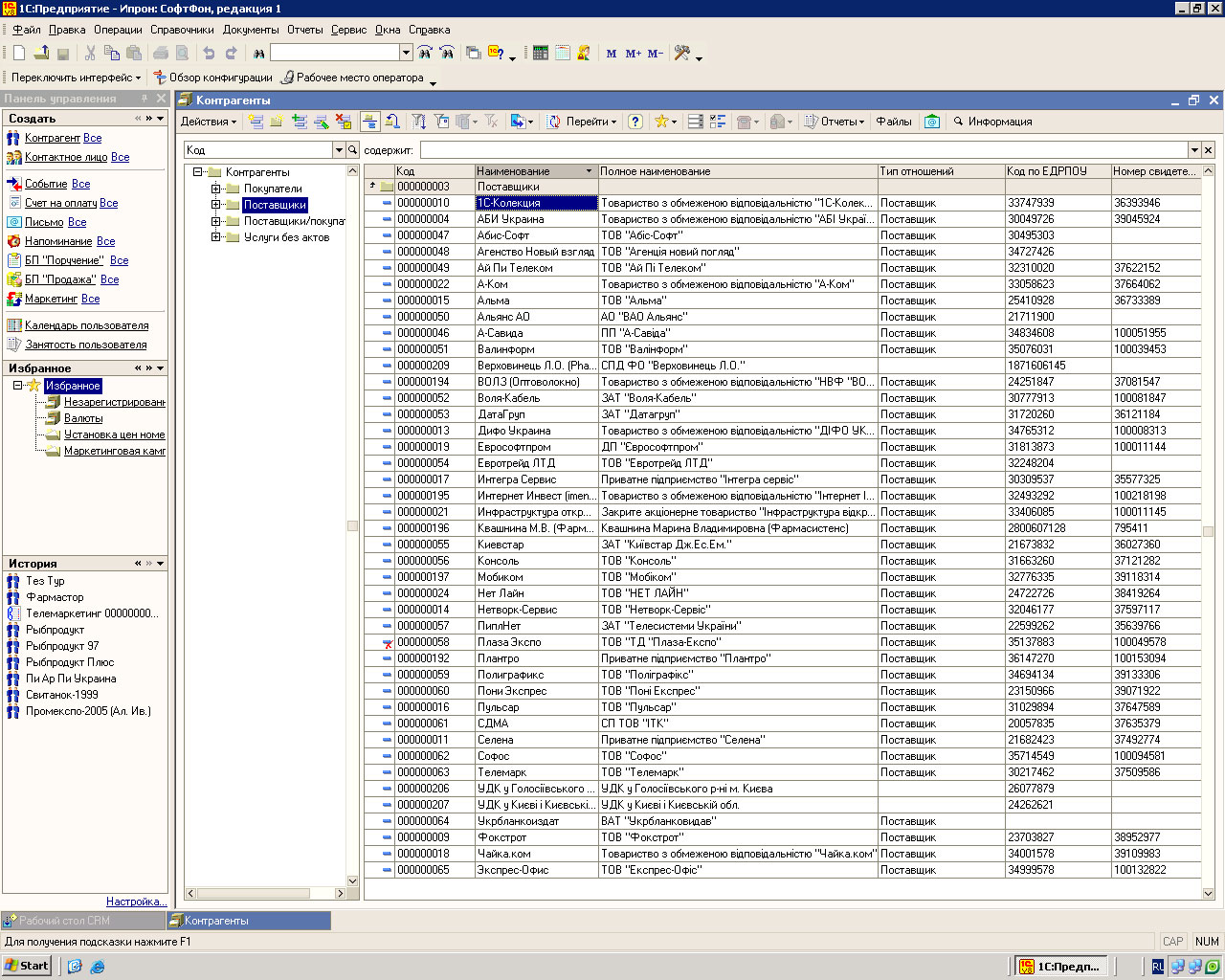Click Обзор конфигурации toolbar button
This screenshot has width=1225, height=980.
click(213, 78)
